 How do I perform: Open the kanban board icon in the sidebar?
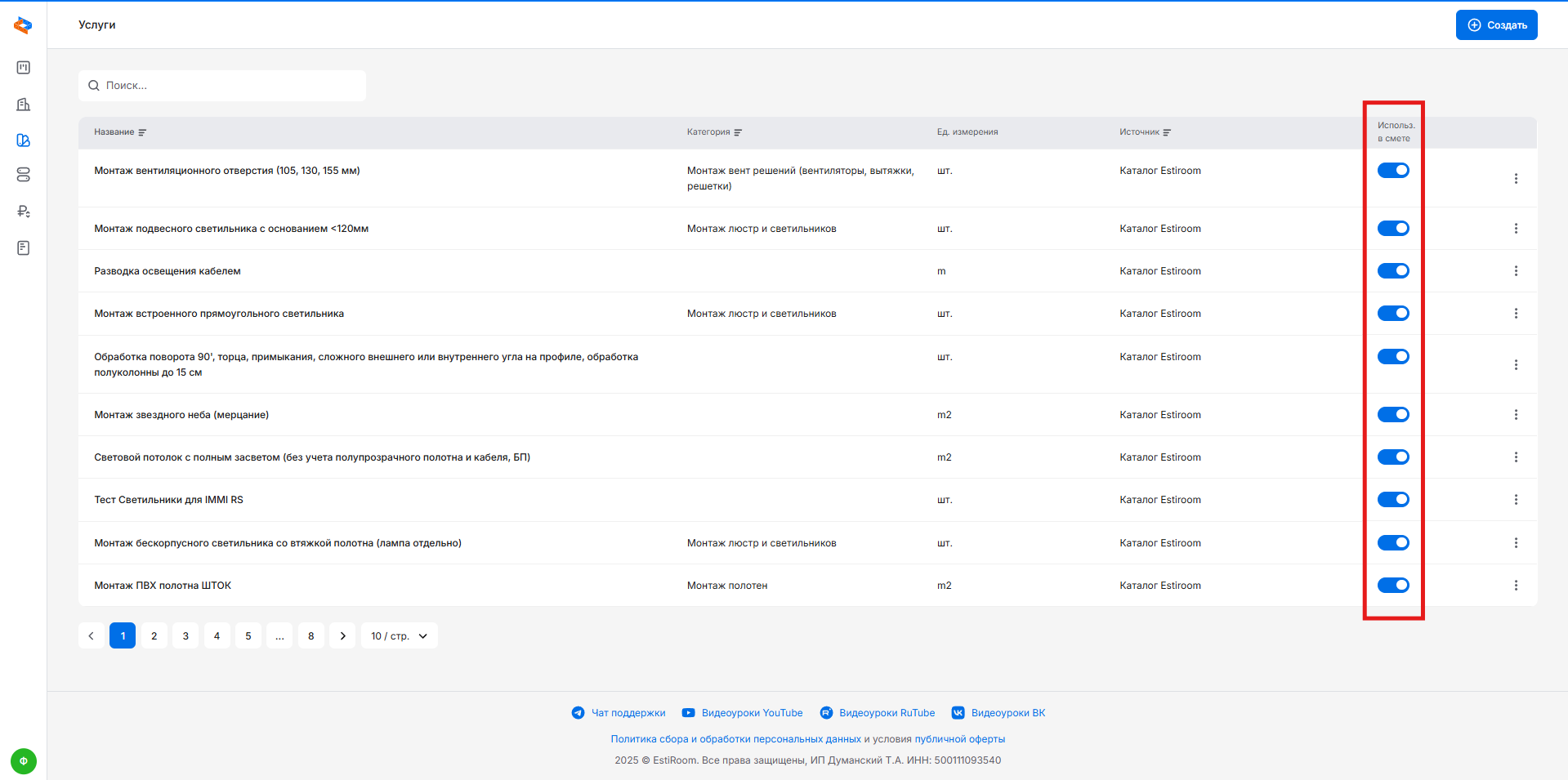pyautogui.click(x=24, y=68)
